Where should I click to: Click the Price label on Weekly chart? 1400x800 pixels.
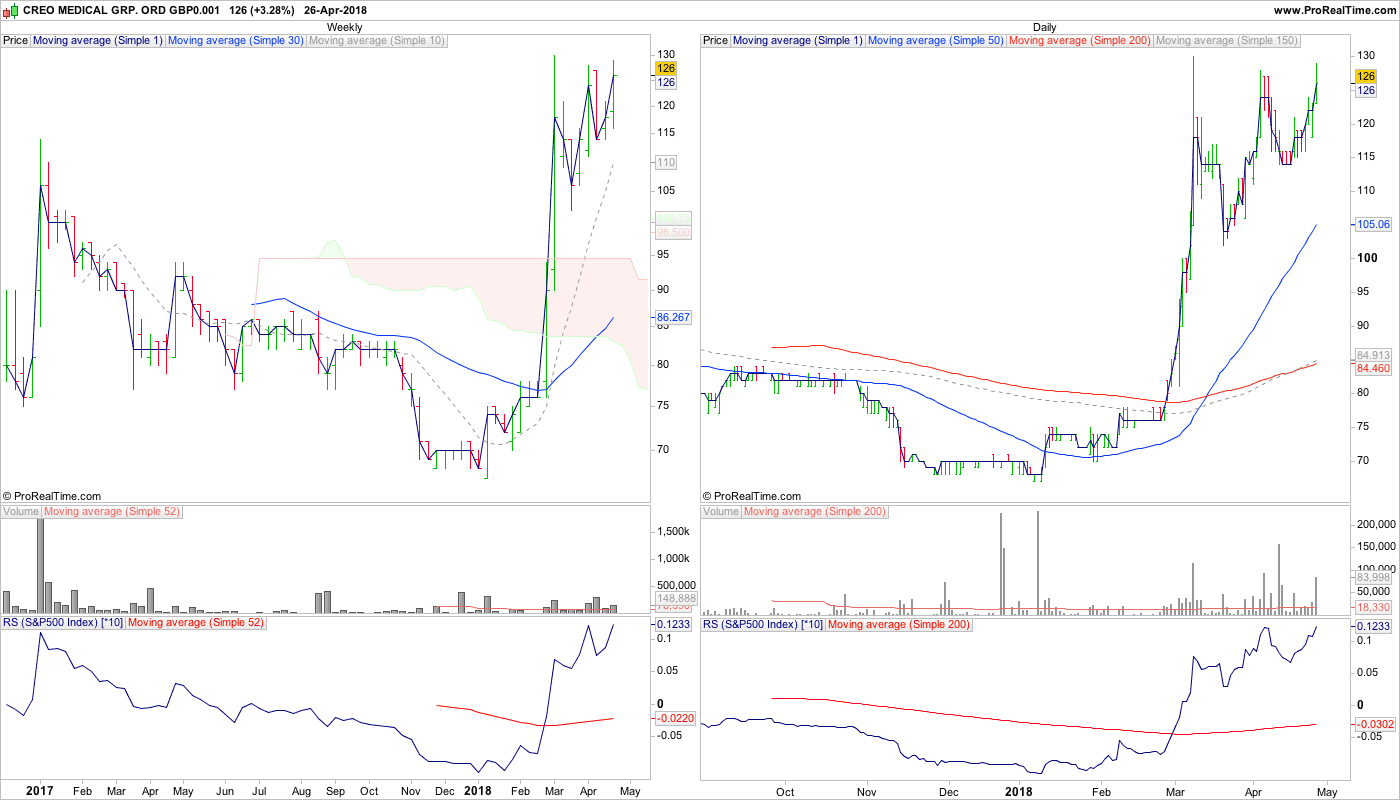click(15, 41)
